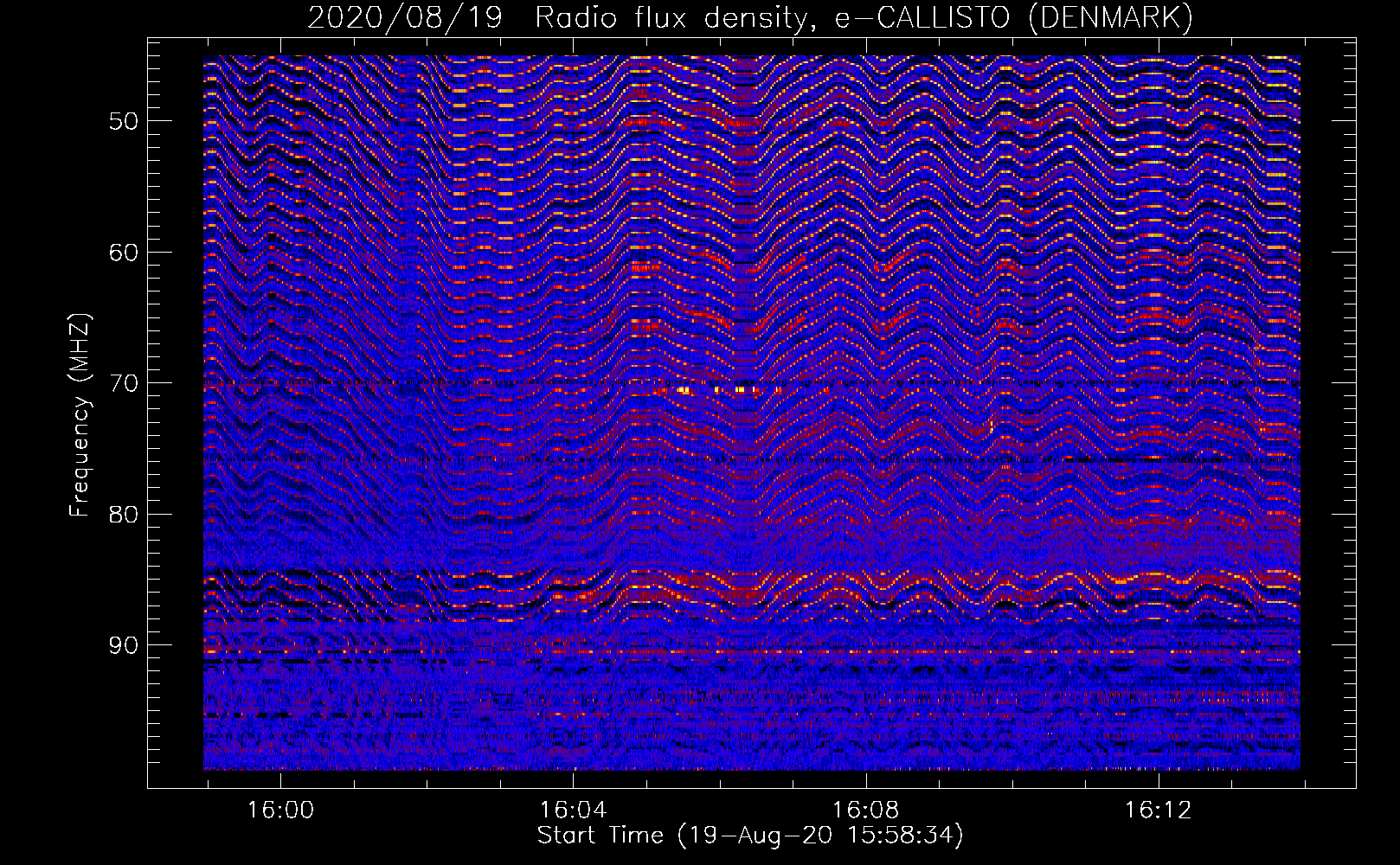Click the 16:04 time tick label
This screenshot has width=1400, height=865.
[573, 811]
